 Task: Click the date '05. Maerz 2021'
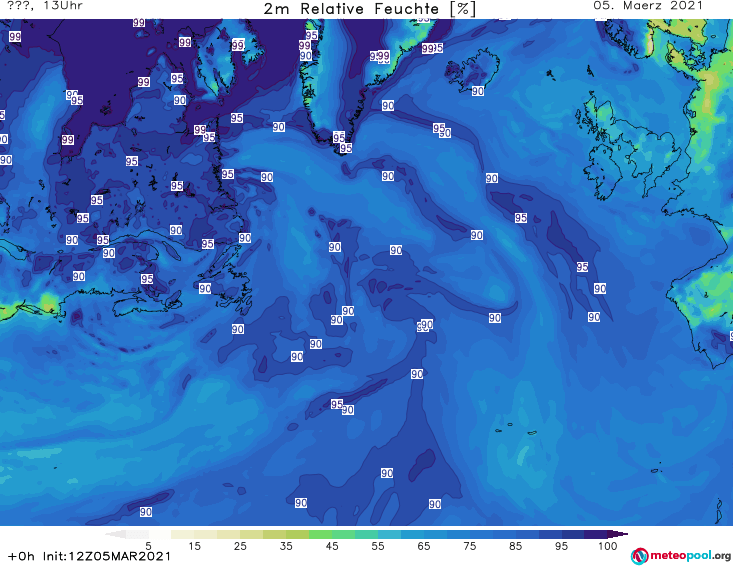pyautogui.click(x=648, y=6)
